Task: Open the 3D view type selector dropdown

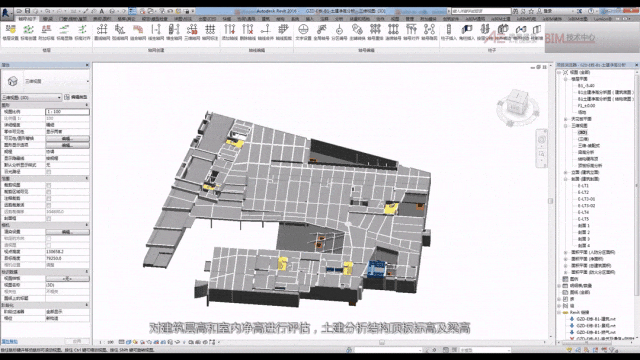Action: (x=31, y=98)
